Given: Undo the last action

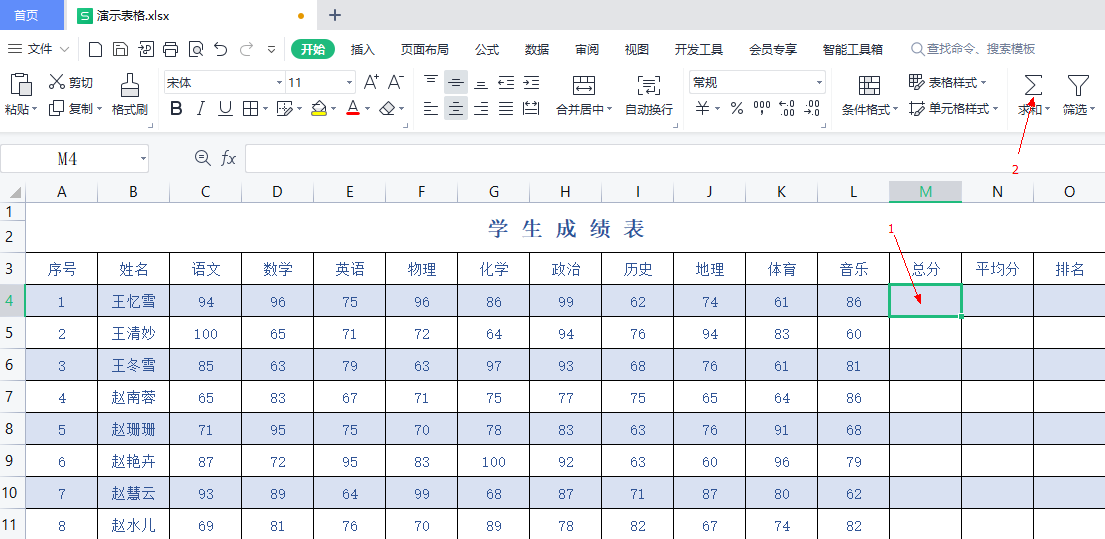Looking at the screenshot, I should (x=221, y=49).
